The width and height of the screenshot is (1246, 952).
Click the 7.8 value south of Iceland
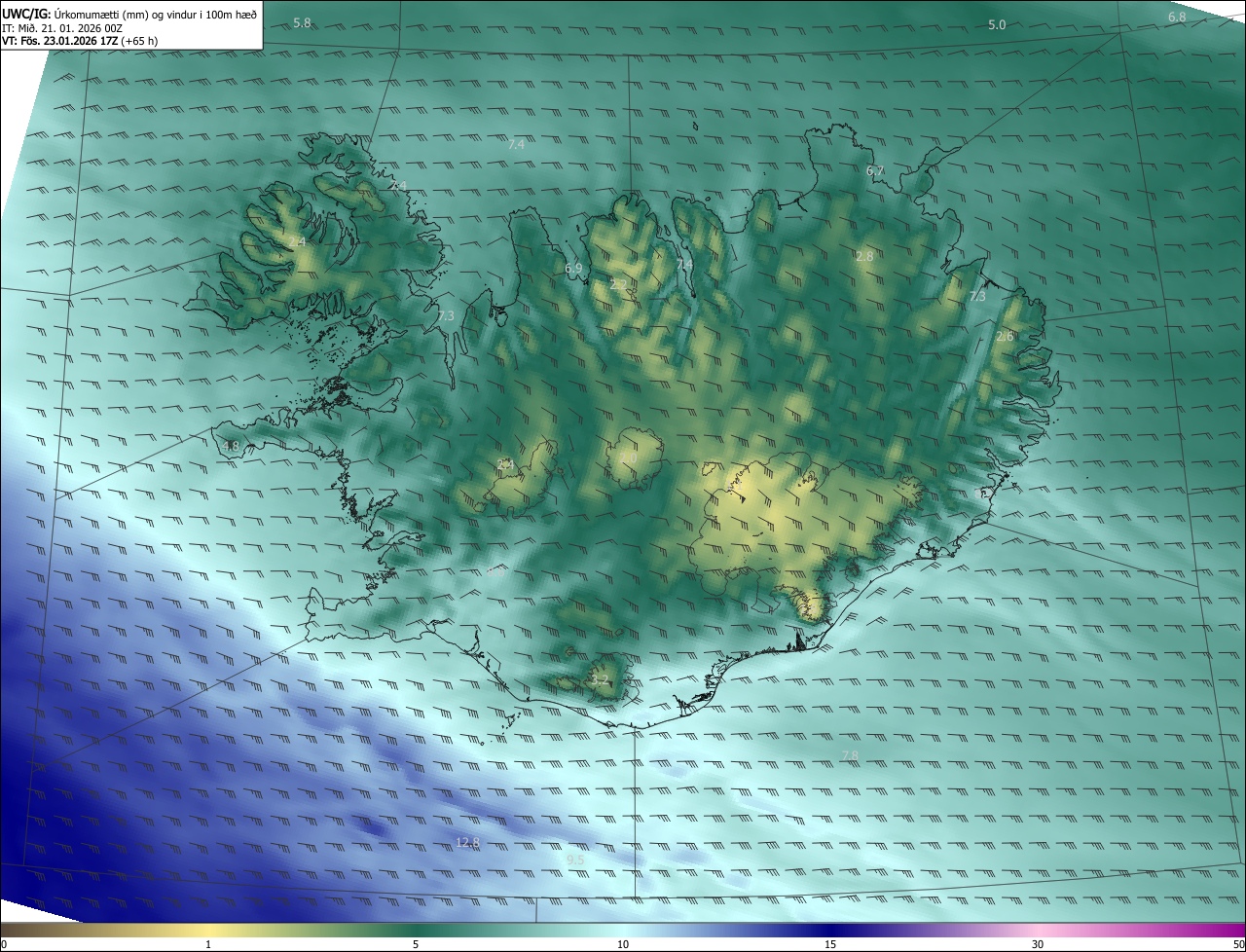850,755
